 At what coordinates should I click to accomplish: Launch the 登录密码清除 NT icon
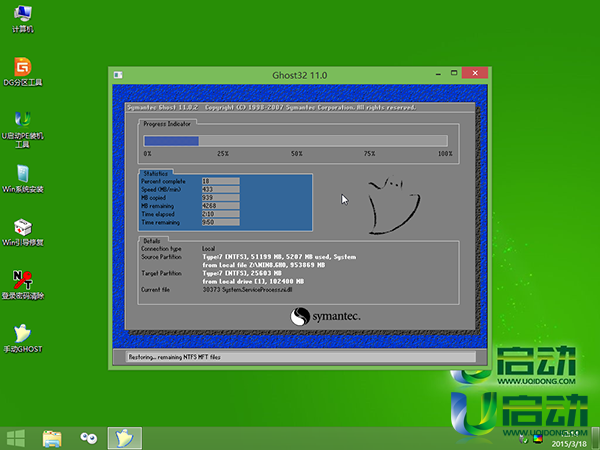(x=23, y=285)
